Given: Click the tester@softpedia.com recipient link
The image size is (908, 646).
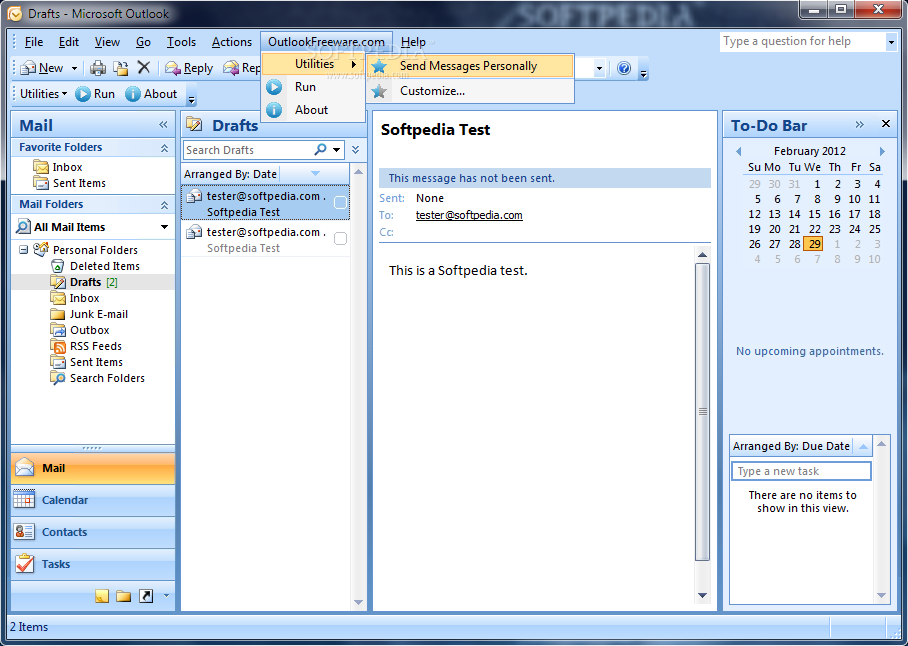Looking at the screenshot, I should tap(469, 215).
